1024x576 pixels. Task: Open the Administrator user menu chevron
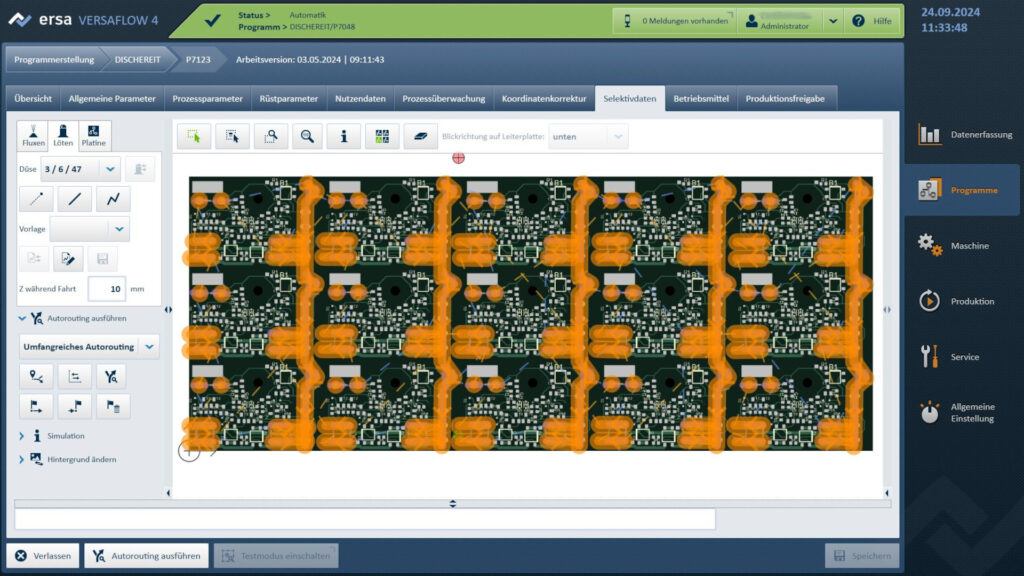(833, 21)
